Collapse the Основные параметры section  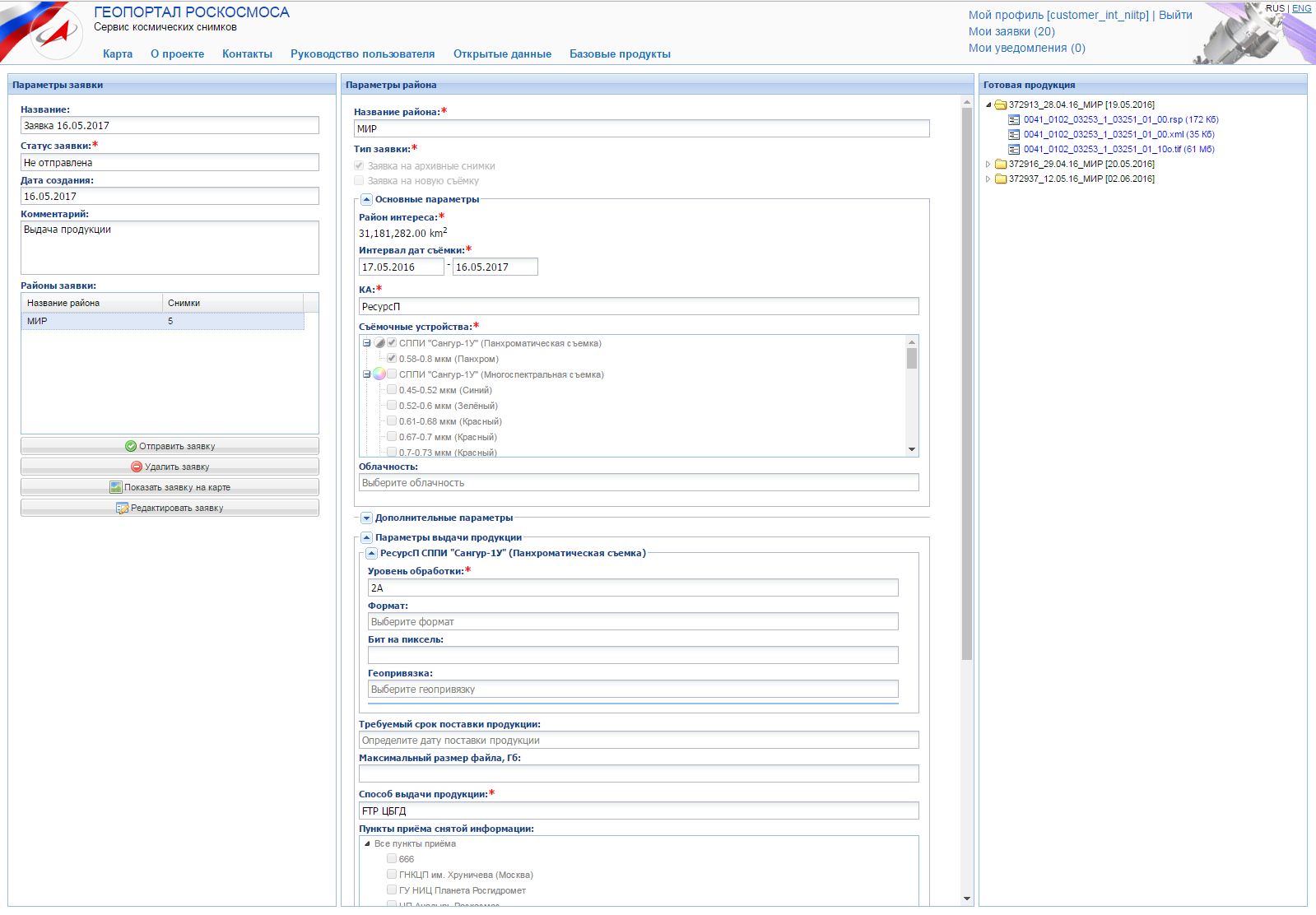click(x=366, y=200)
